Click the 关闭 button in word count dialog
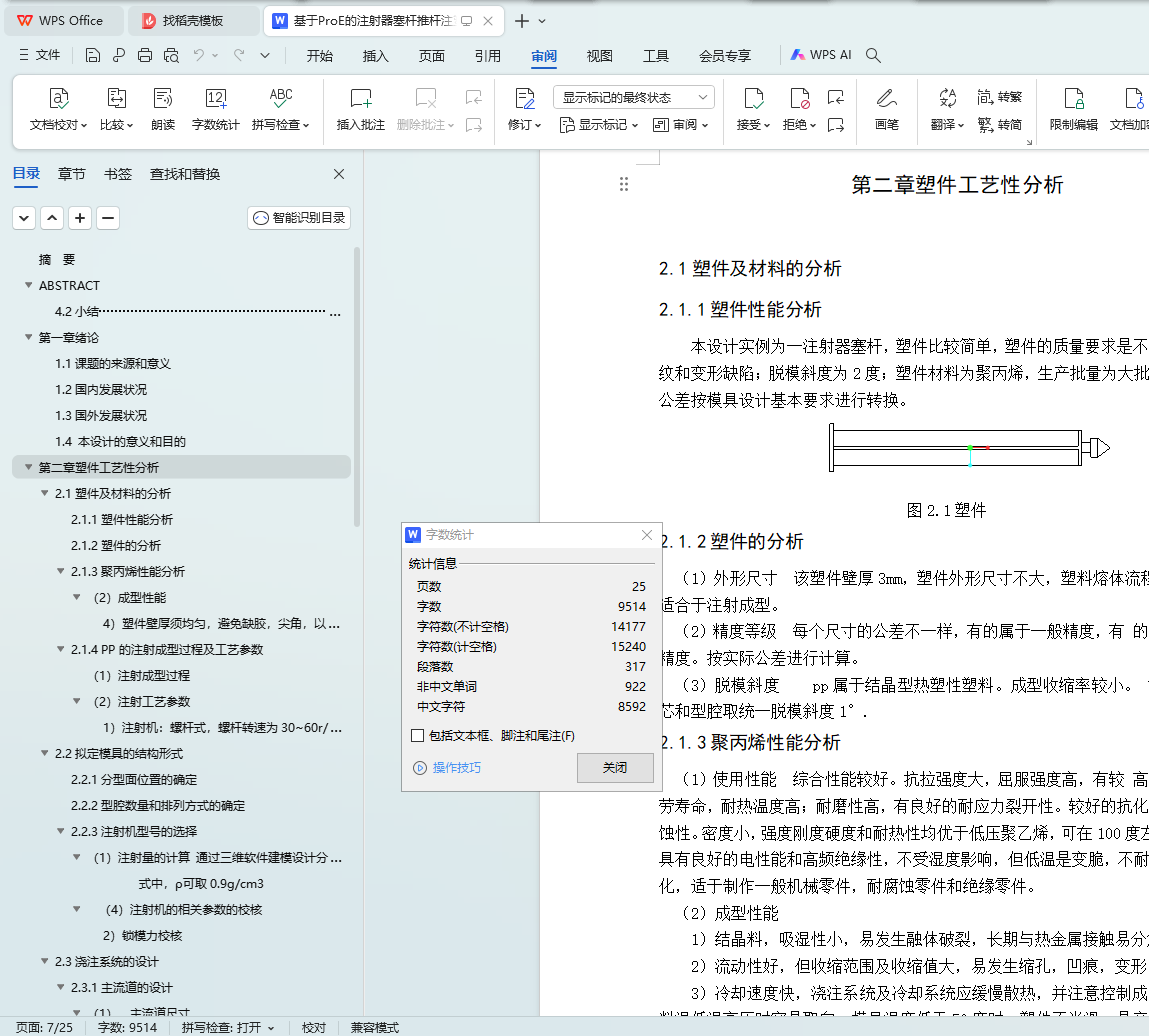Screen dimensions: 1149x1036 [615, 768]
